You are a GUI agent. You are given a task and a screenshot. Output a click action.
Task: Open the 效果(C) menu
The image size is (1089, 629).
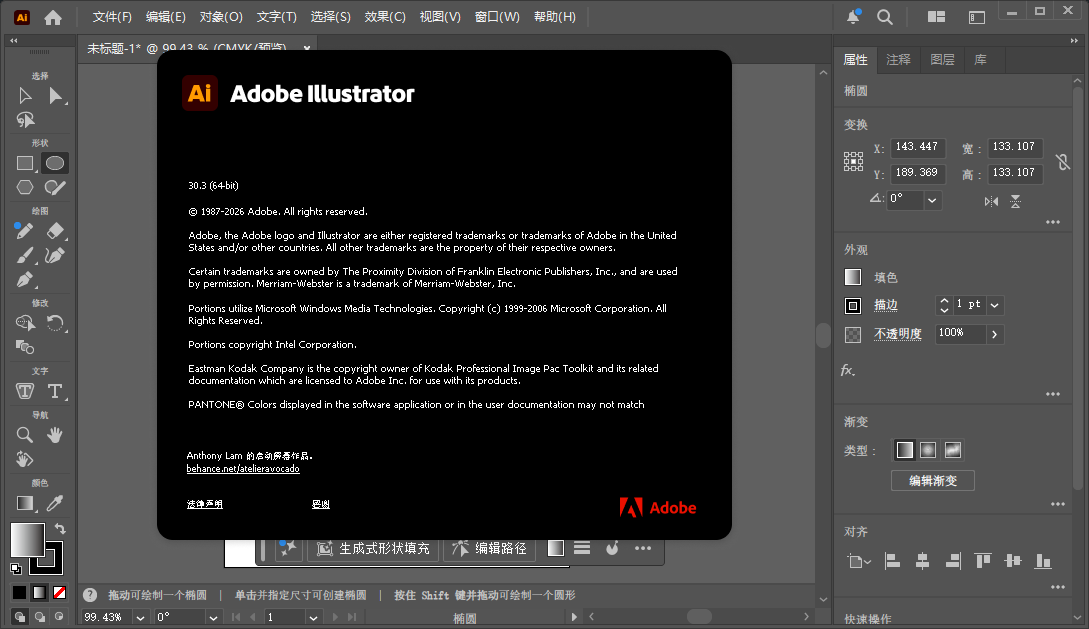pyautogui.click(x=385, y=17)
